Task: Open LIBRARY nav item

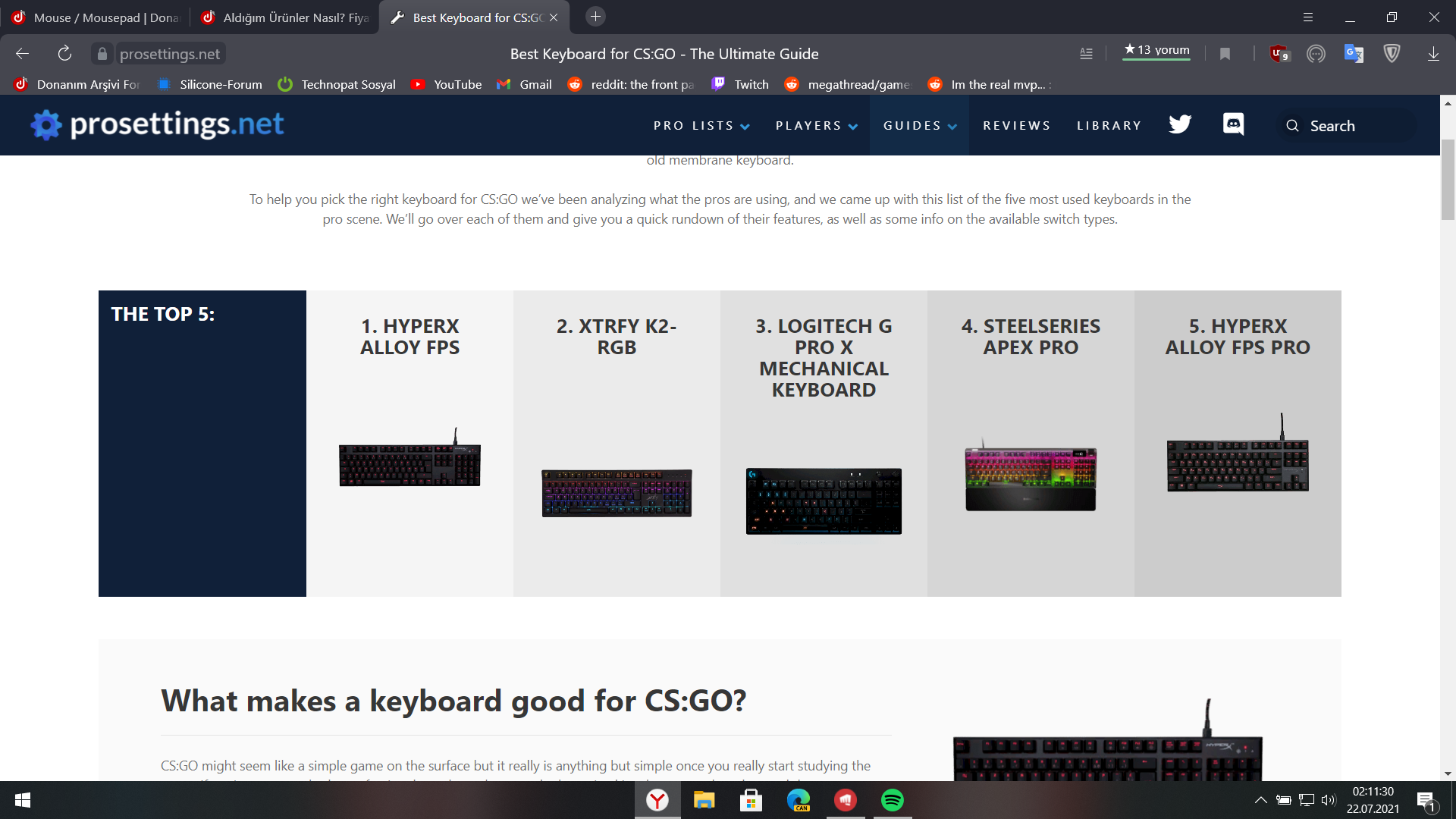Action: point(1109,126)
